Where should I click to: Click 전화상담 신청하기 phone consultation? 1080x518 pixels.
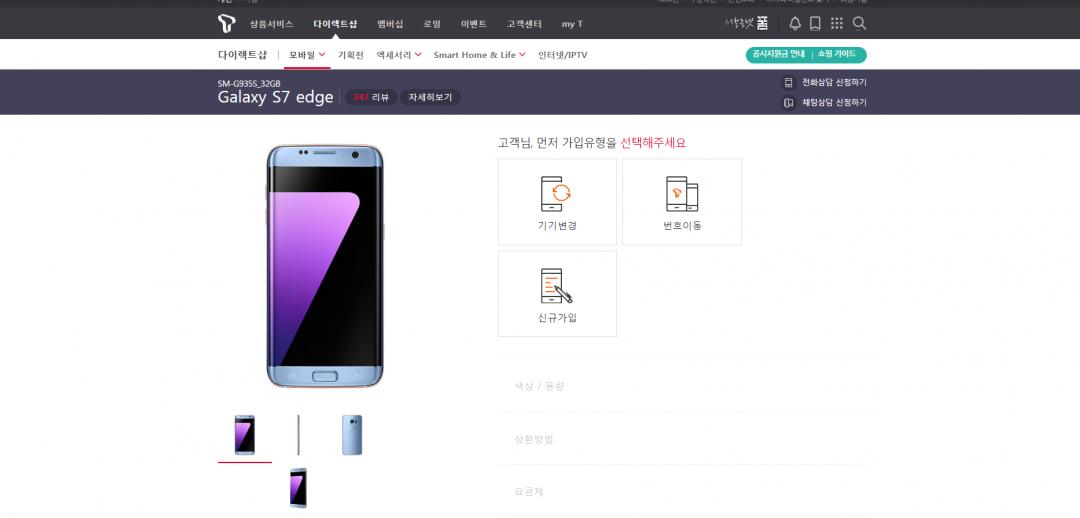click(824, 82)
